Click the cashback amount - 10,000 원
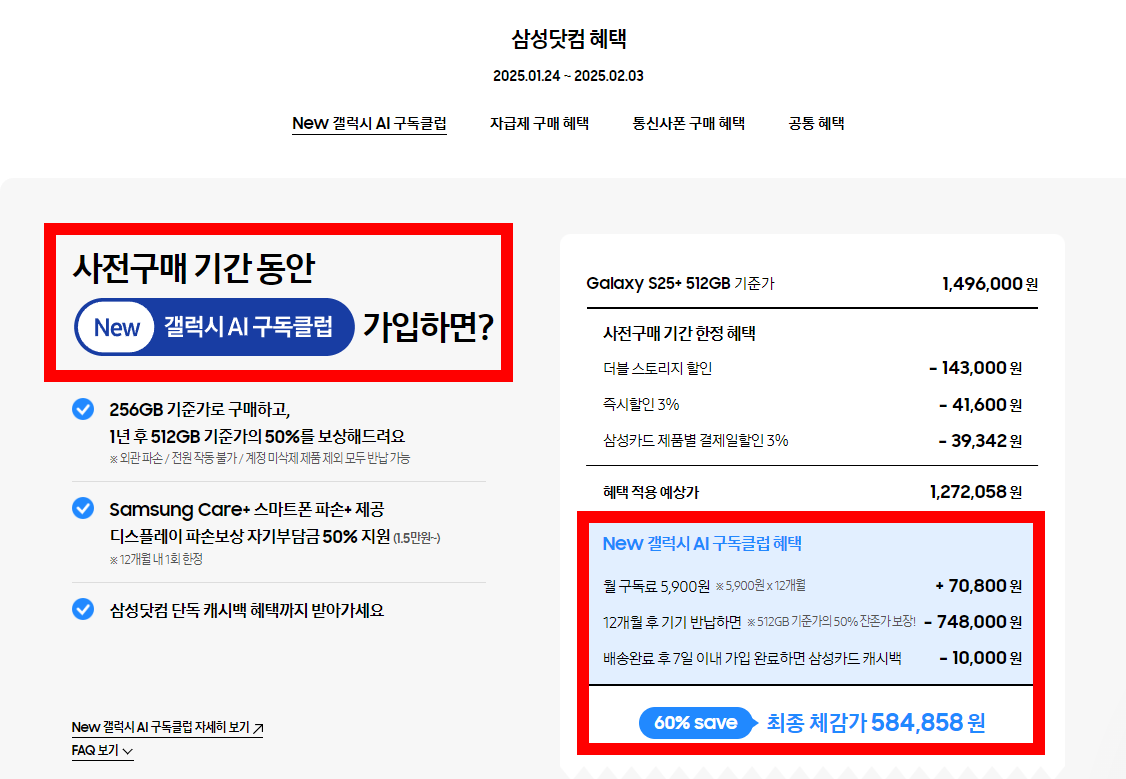 tap(981, 658)
